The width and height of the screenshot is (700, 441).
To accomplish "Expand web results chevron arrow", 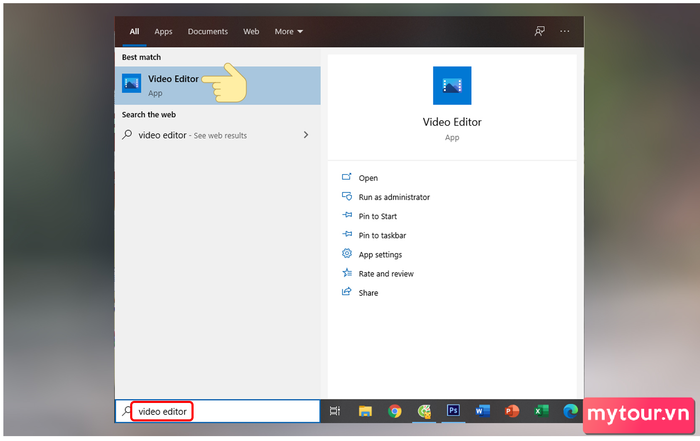I will coord(306,135).
